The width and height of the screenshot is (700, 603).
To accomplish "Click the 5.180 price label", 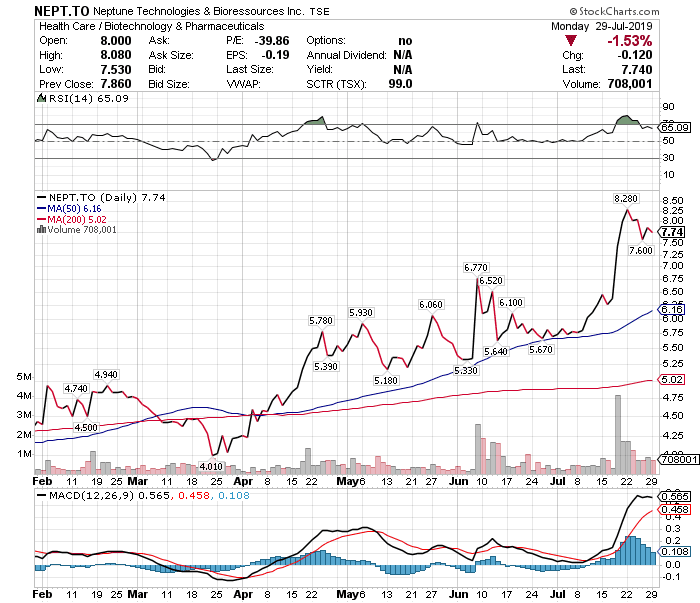I will (386, 380).
